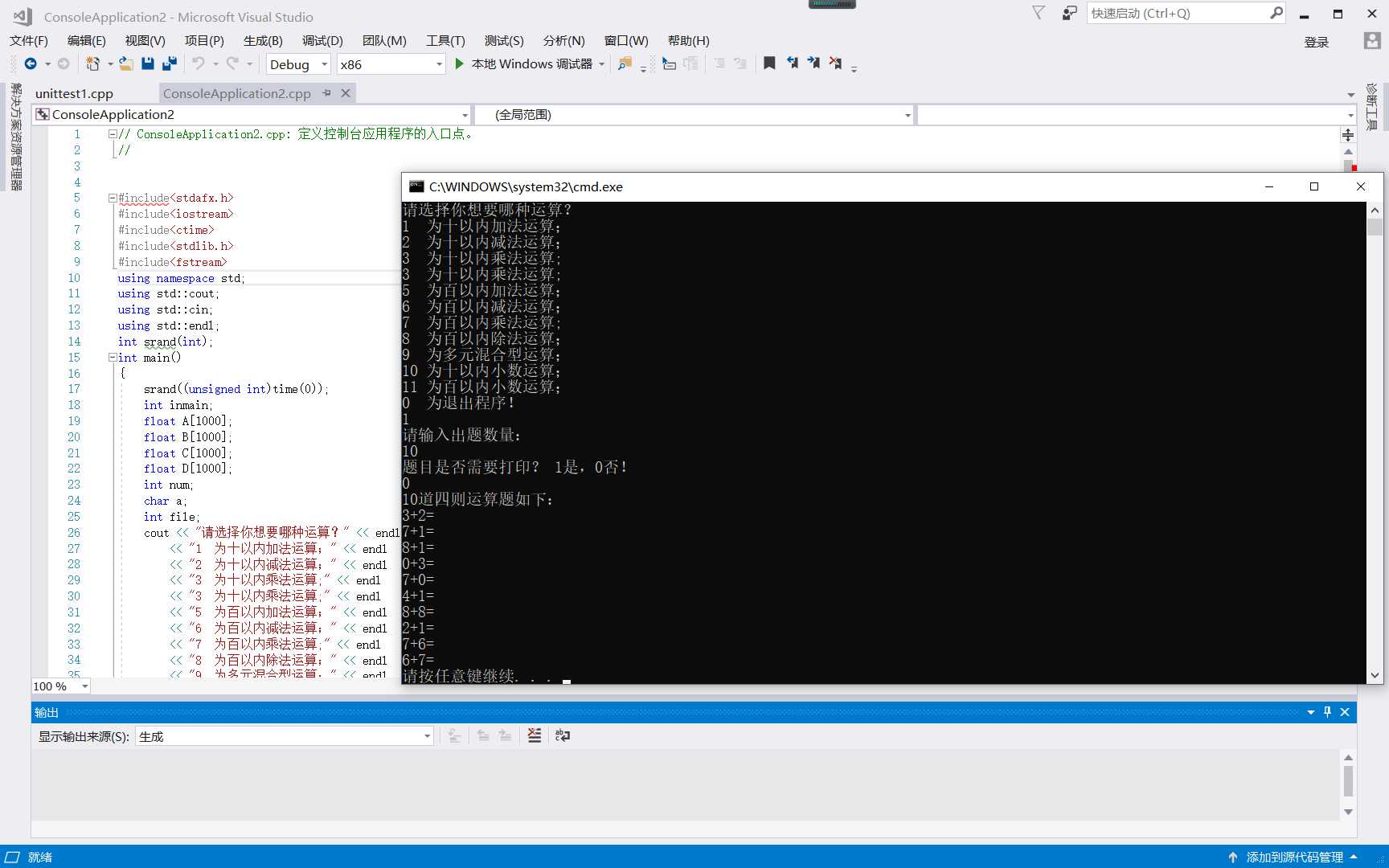Click the New Project toolbar icon

93,63
